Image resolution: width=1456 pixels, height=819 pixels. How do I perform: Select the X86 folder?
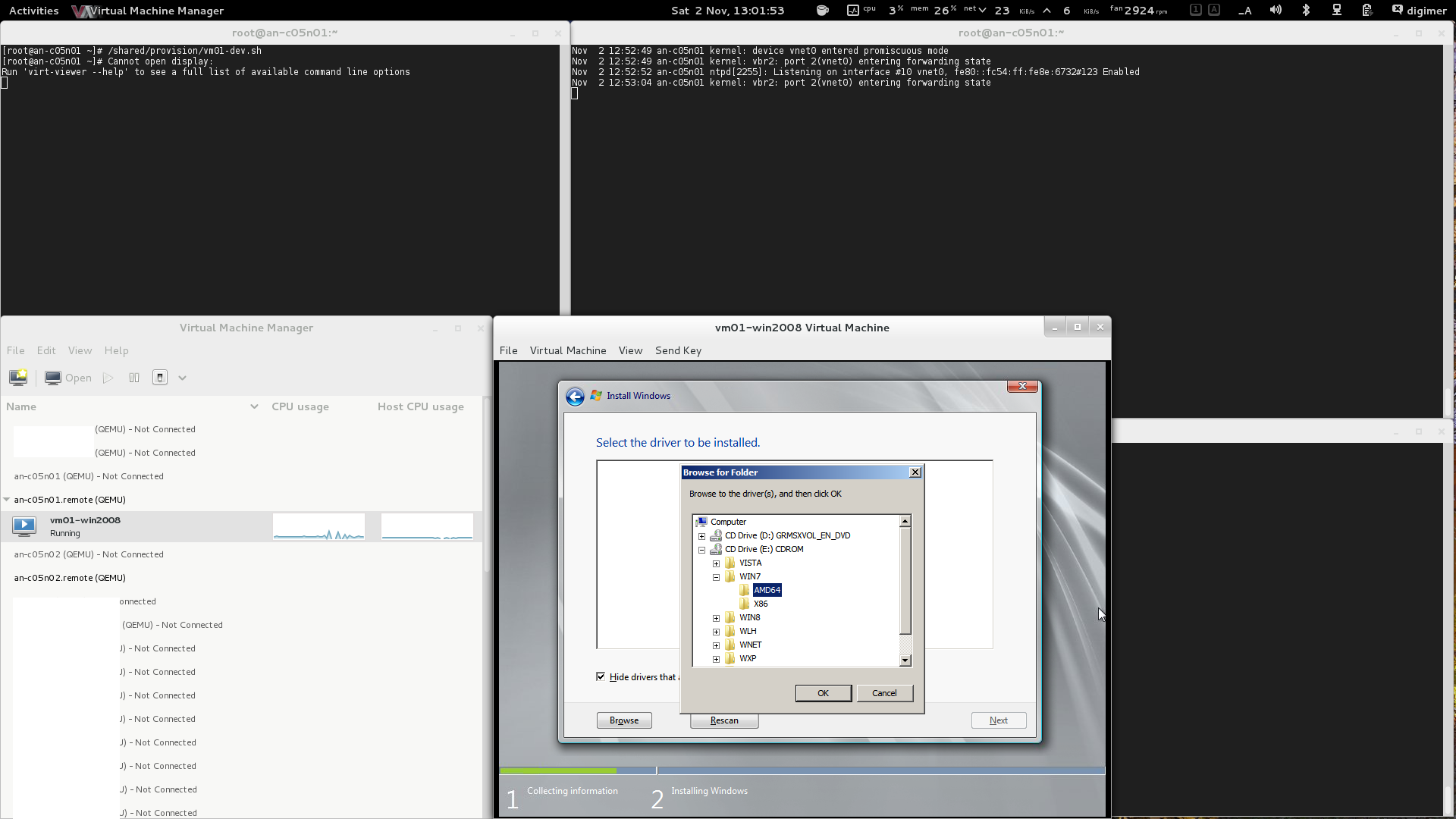pyautogui.click(x=761, y=604)
